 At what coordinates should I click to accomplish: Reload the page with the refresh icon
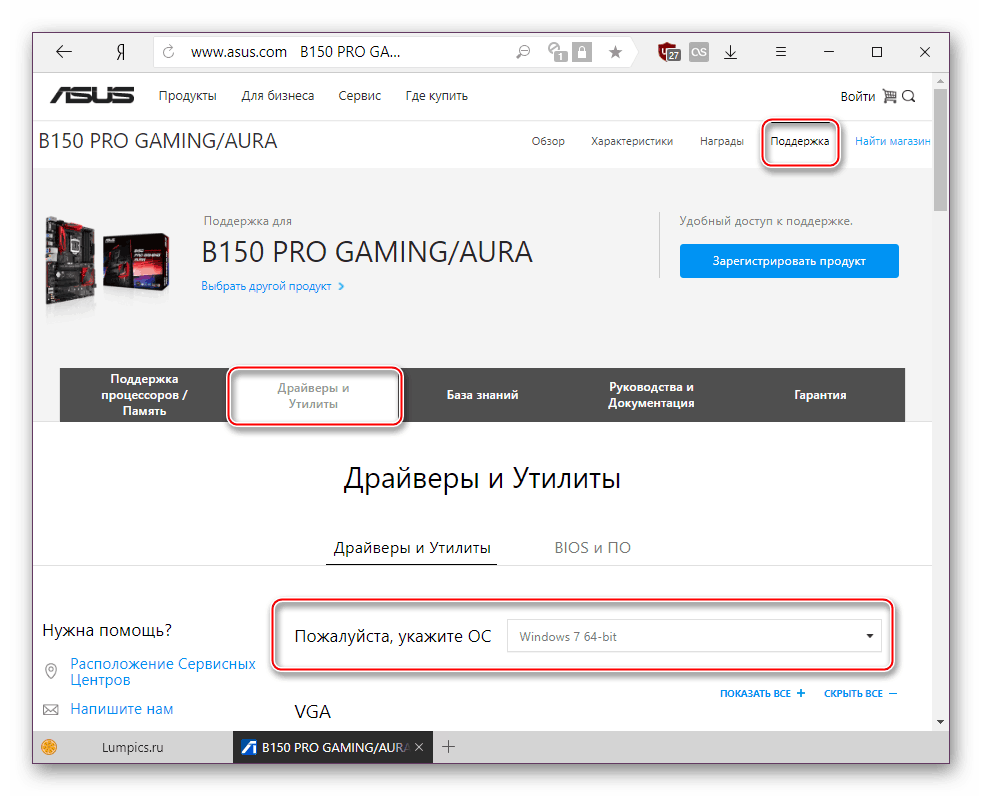click(168, 52)
